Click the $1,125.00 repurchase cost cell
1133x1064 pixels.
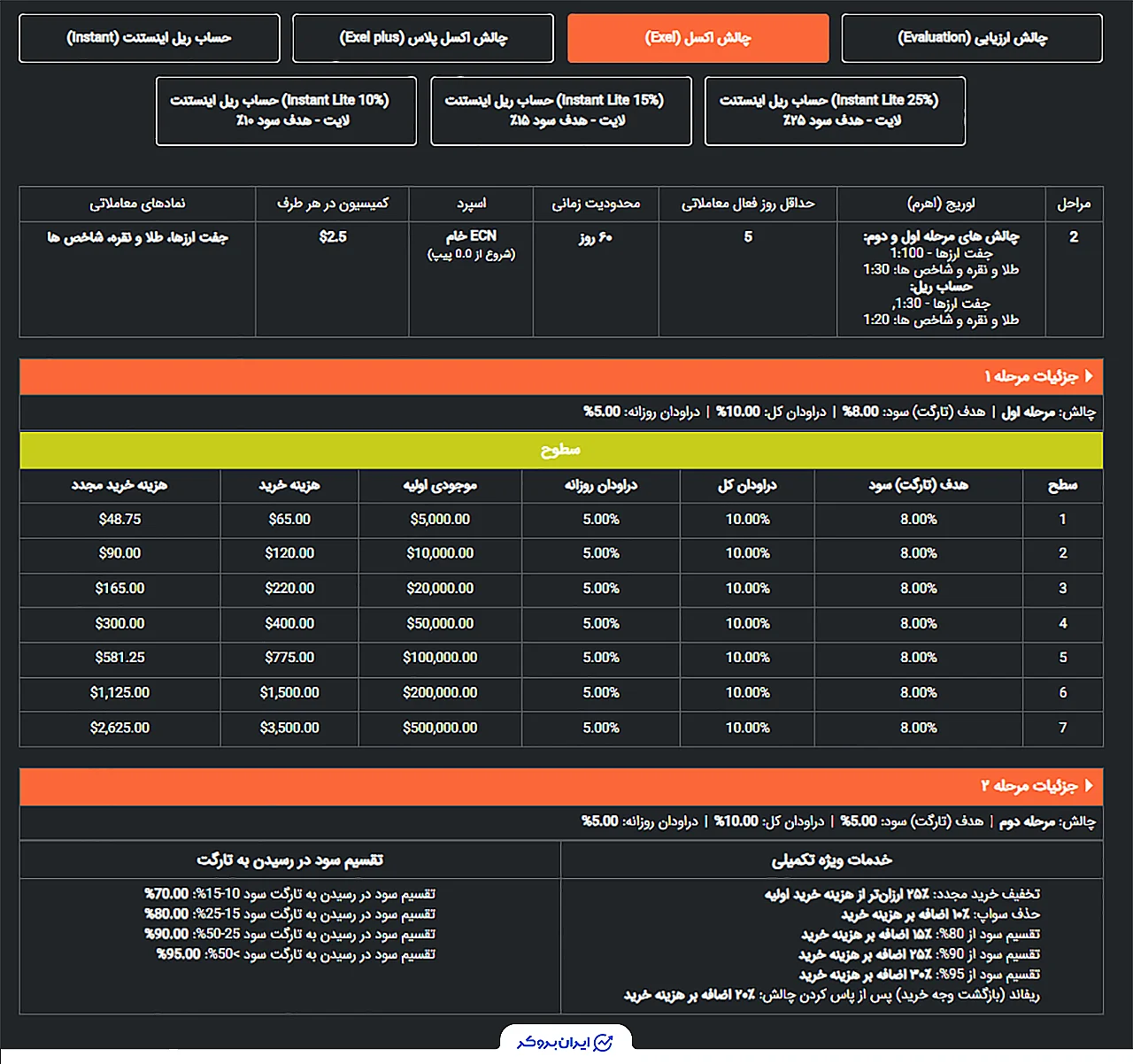click(119, 693)
